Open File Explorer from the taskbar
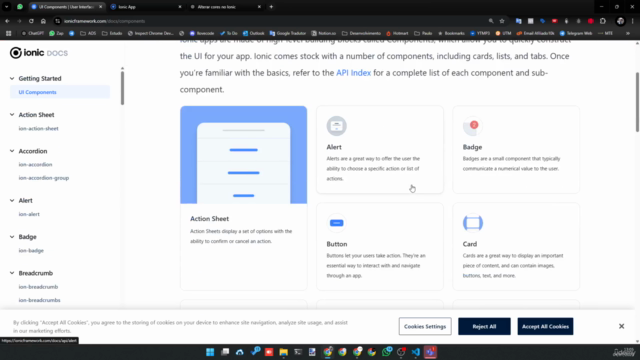This screenshot has width=640, height=360. pyautogui.click(x=283, y=352)
